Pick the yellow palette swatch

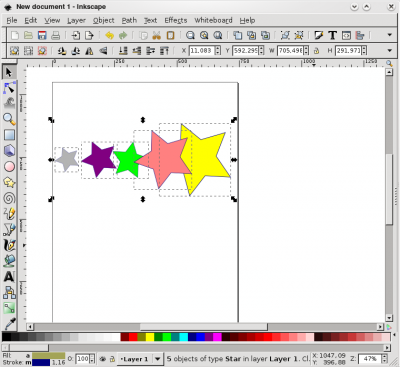coord(150,337)
